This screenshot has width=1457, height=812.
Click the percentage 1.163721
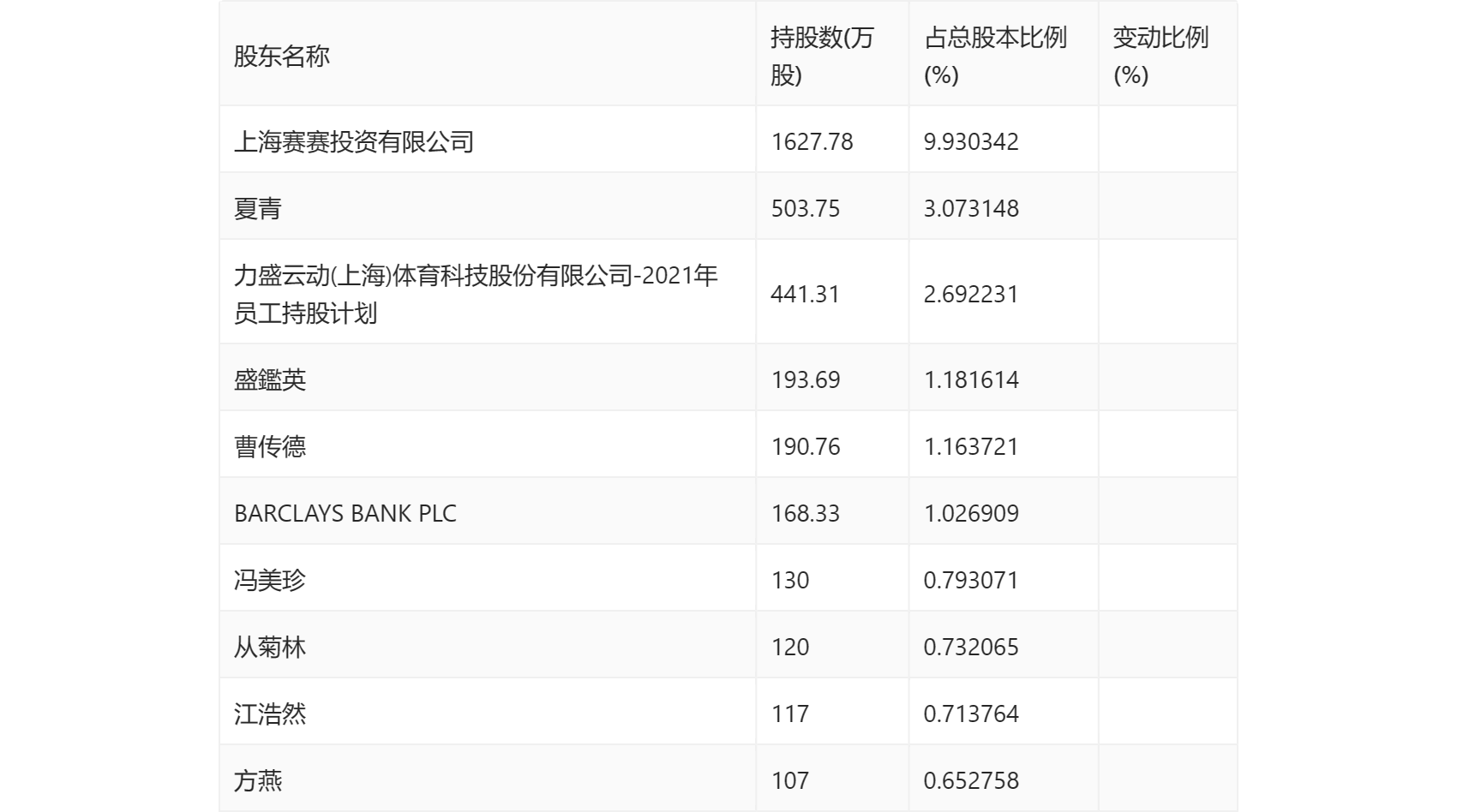coord(971,446)
